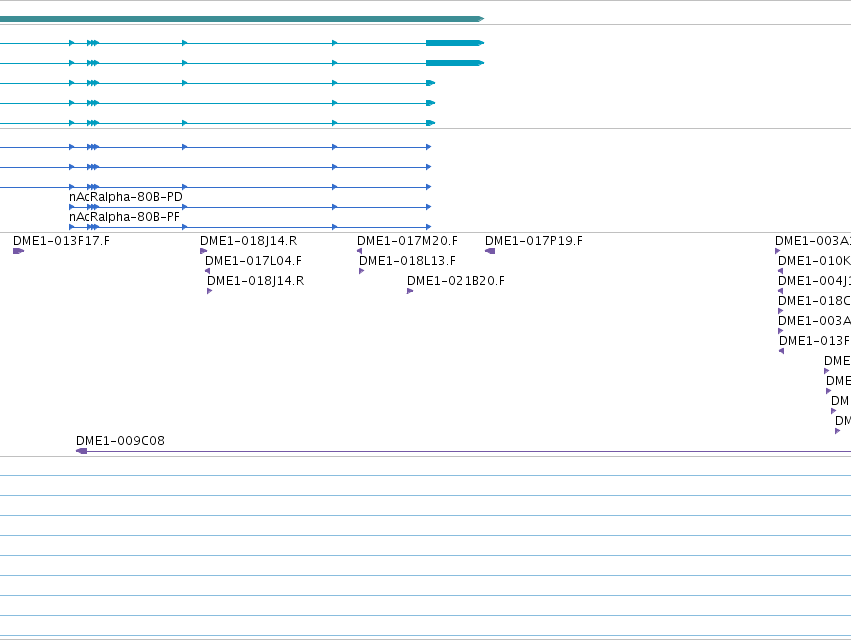Select the long teal gene span bar
The width and height of the screenshot is (851, 640).
[242, 19]
